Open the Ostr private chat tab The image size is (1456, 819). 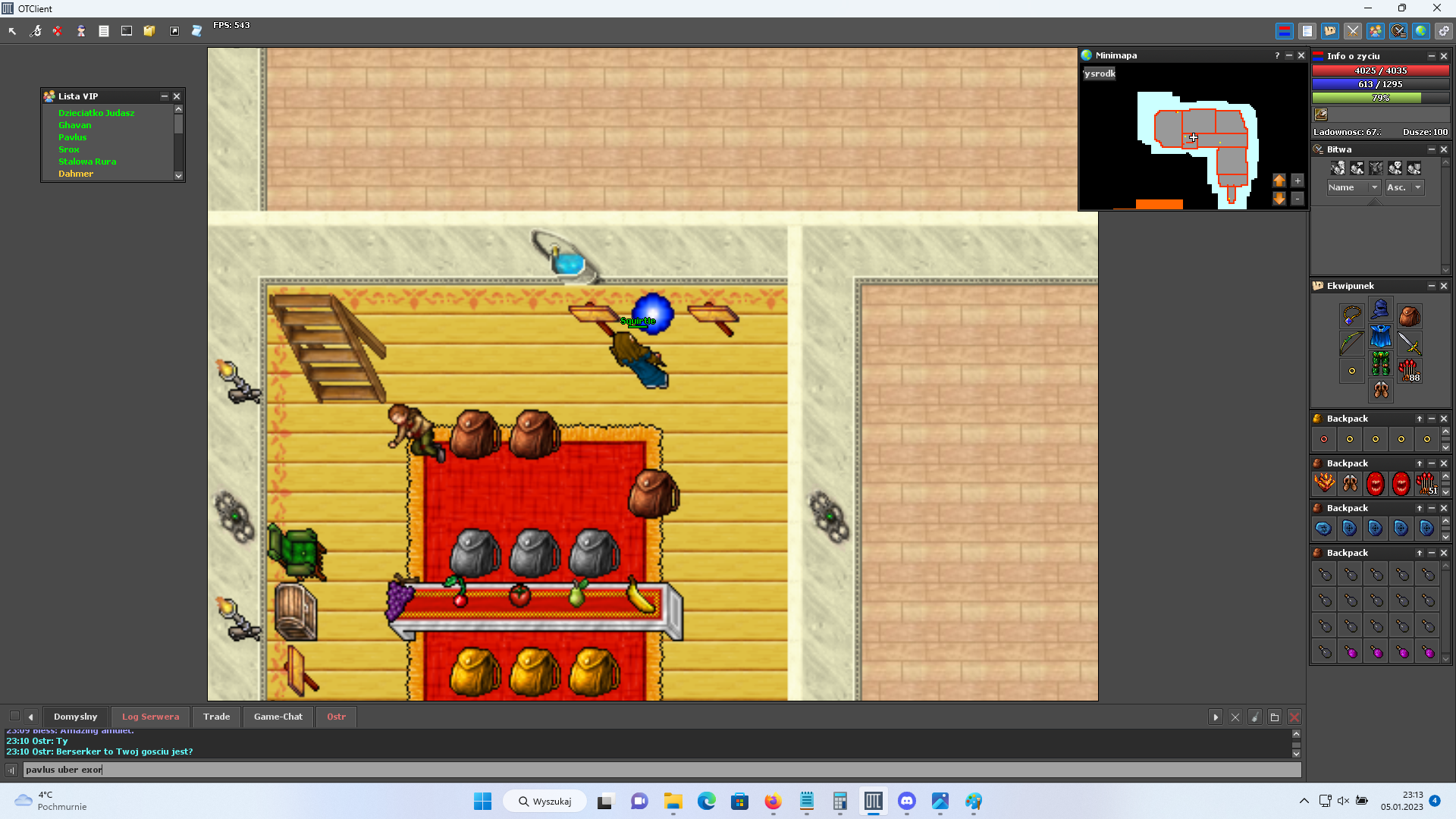tap(336, 717)
